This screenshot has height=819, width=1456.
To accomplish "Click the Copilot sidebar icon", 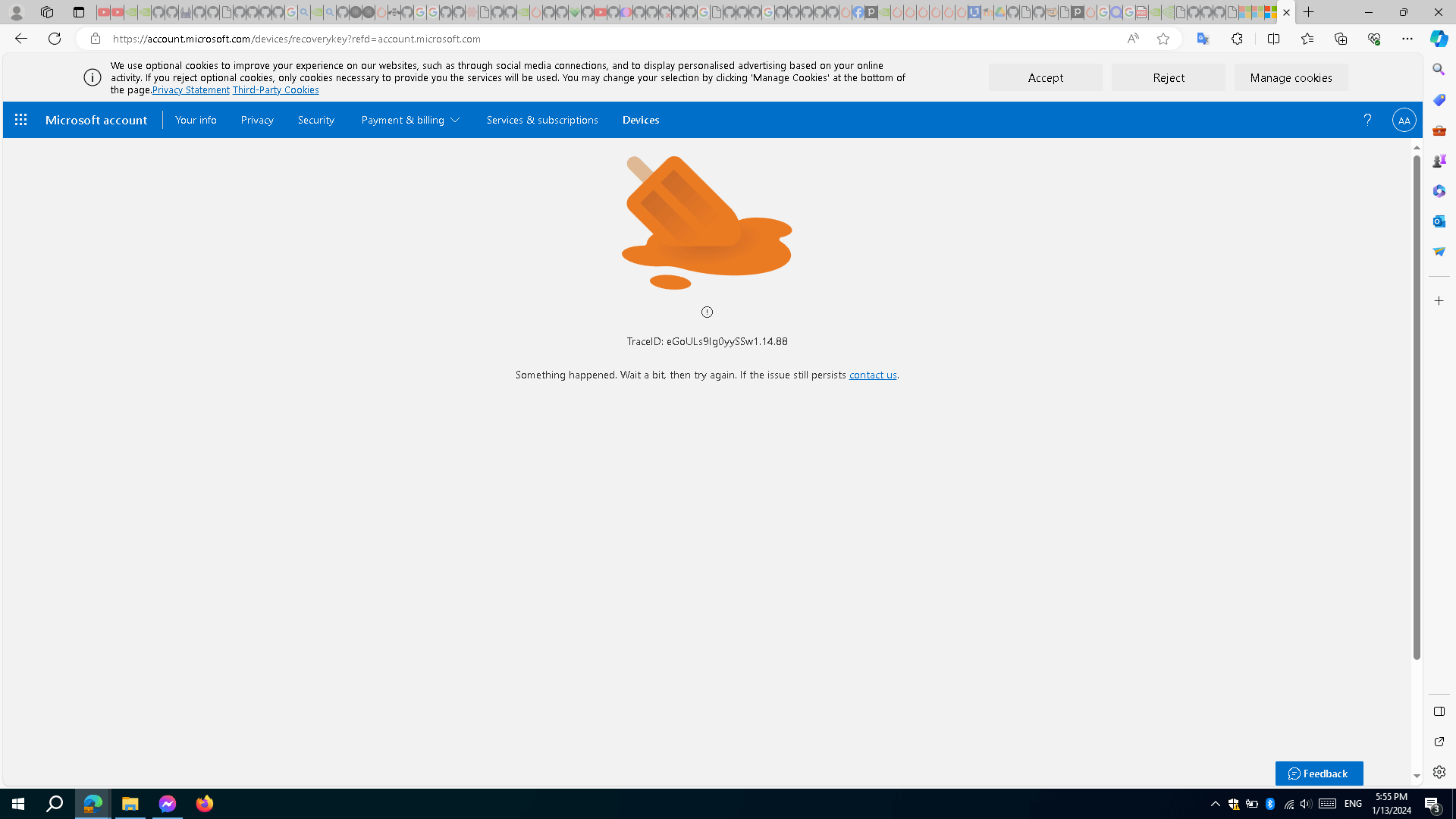I will (1439, 39).
